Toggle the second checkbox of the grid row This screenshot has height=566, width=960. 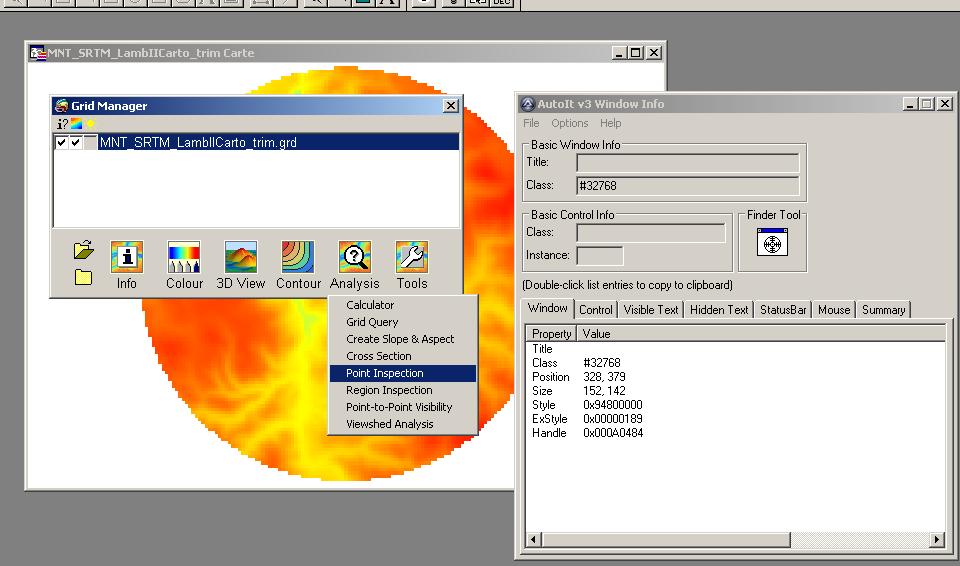(x=76, y=143)
